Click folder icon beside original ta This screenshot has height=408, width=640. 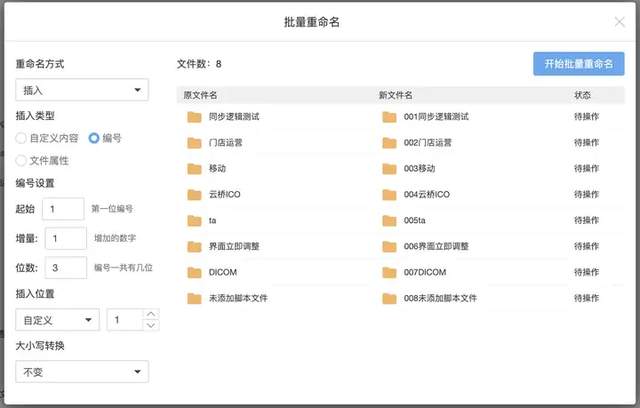click(x=194, y=221)
